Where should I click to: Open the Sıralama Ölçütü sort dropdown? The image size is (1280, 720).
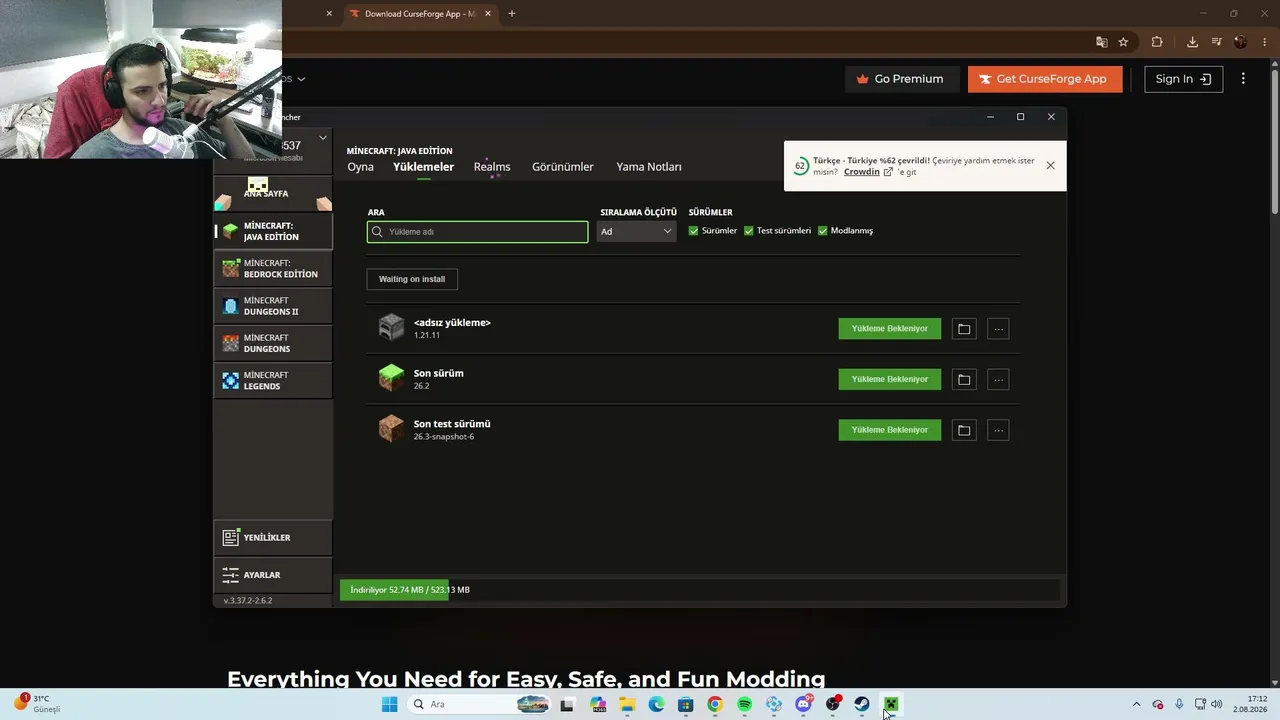(x=636, y=231)
